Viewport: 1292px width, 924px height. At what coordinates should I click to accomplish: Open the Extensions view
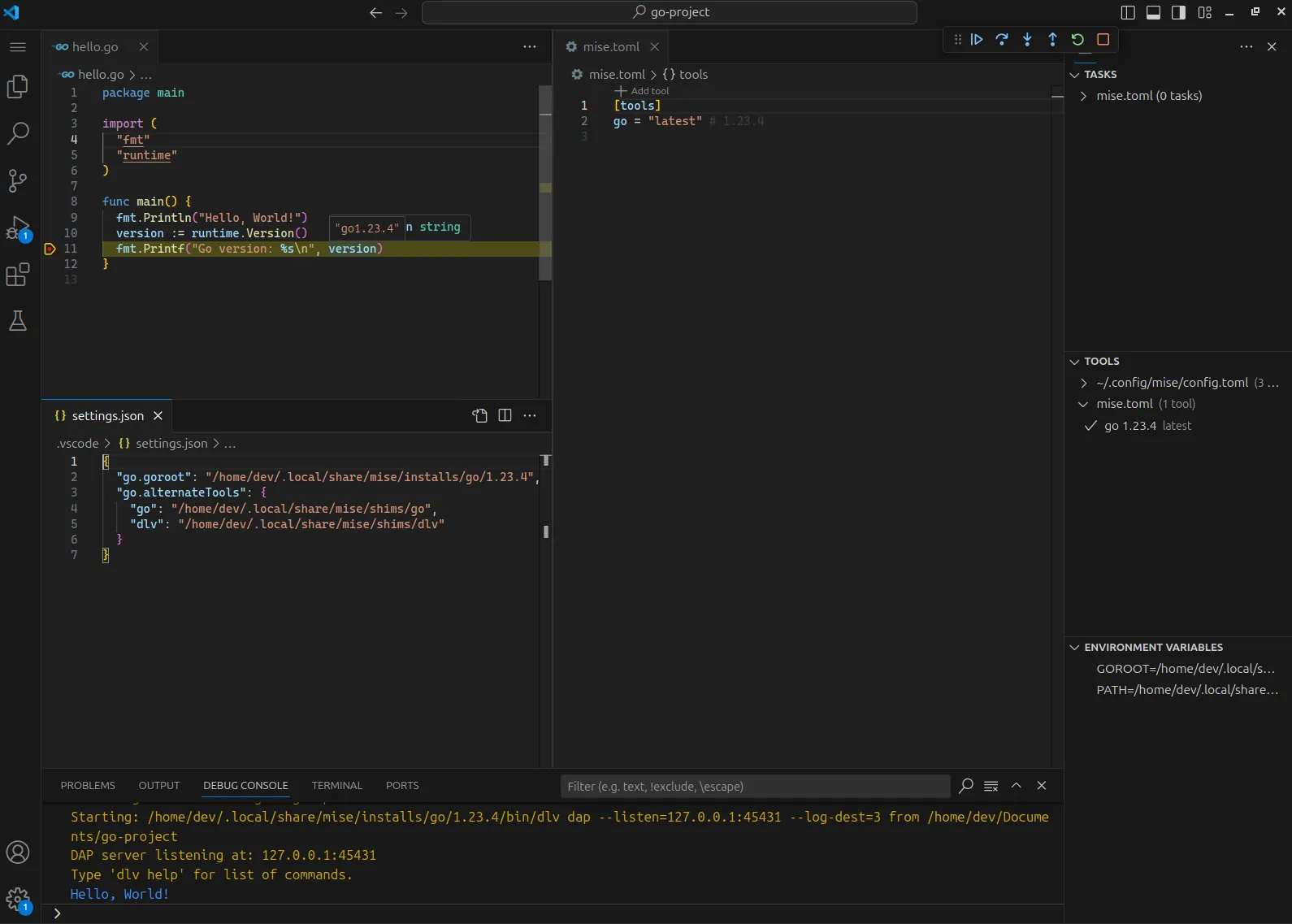[x=18, y=275]
